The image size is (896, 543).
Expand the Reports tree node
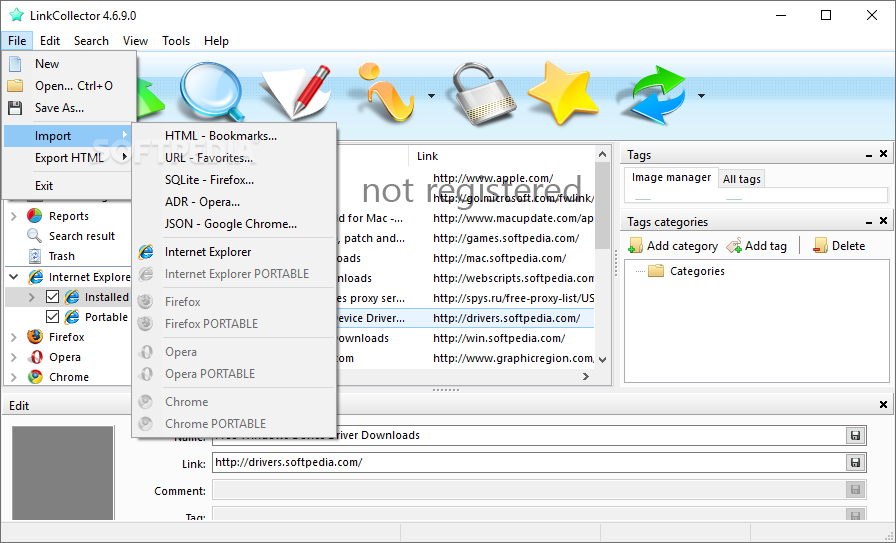point(14,216)
